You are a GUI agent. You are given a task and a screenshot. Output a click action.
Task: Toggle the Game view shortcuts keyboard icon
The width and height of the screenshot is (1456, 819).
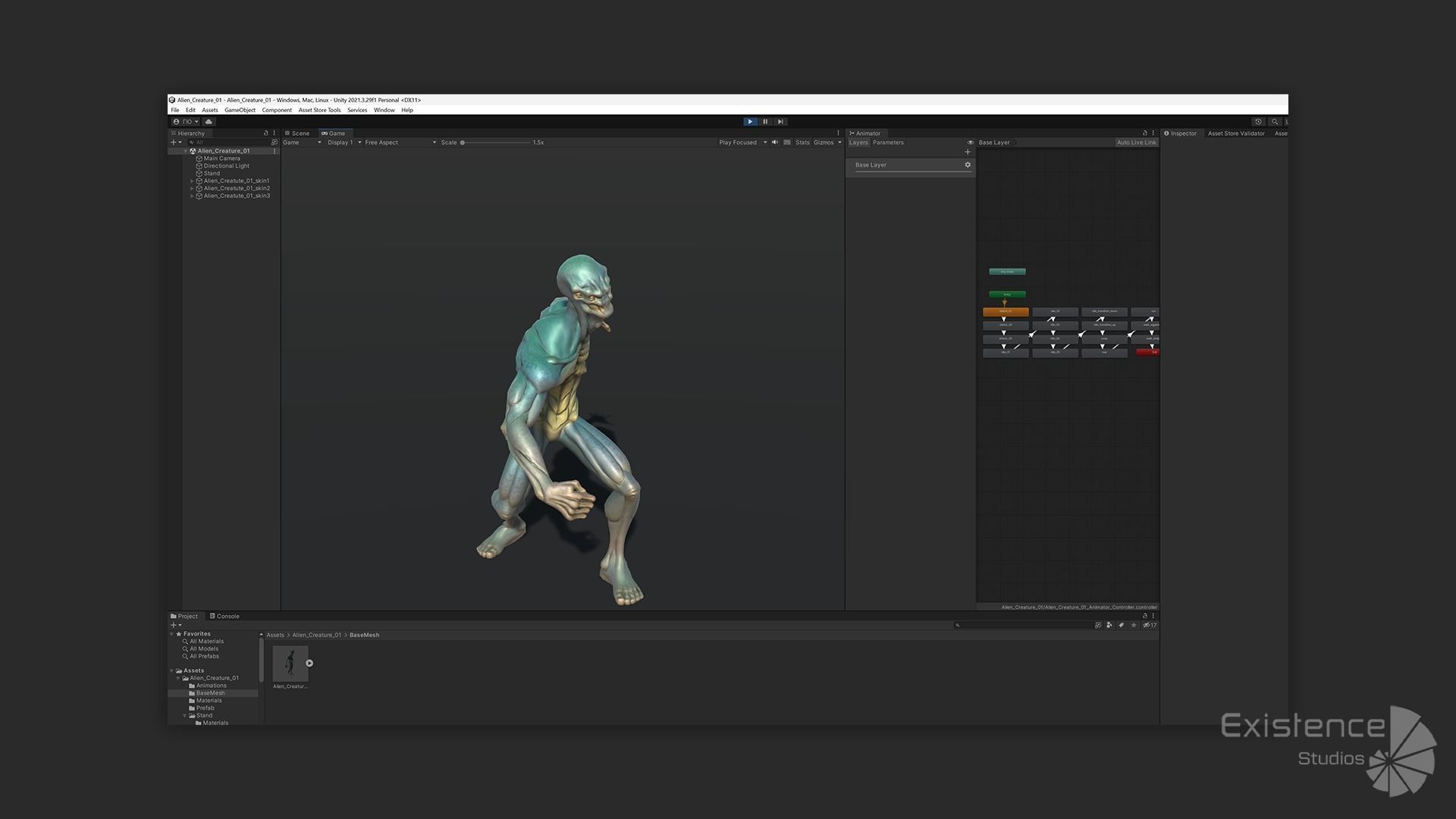click(787, 143)
